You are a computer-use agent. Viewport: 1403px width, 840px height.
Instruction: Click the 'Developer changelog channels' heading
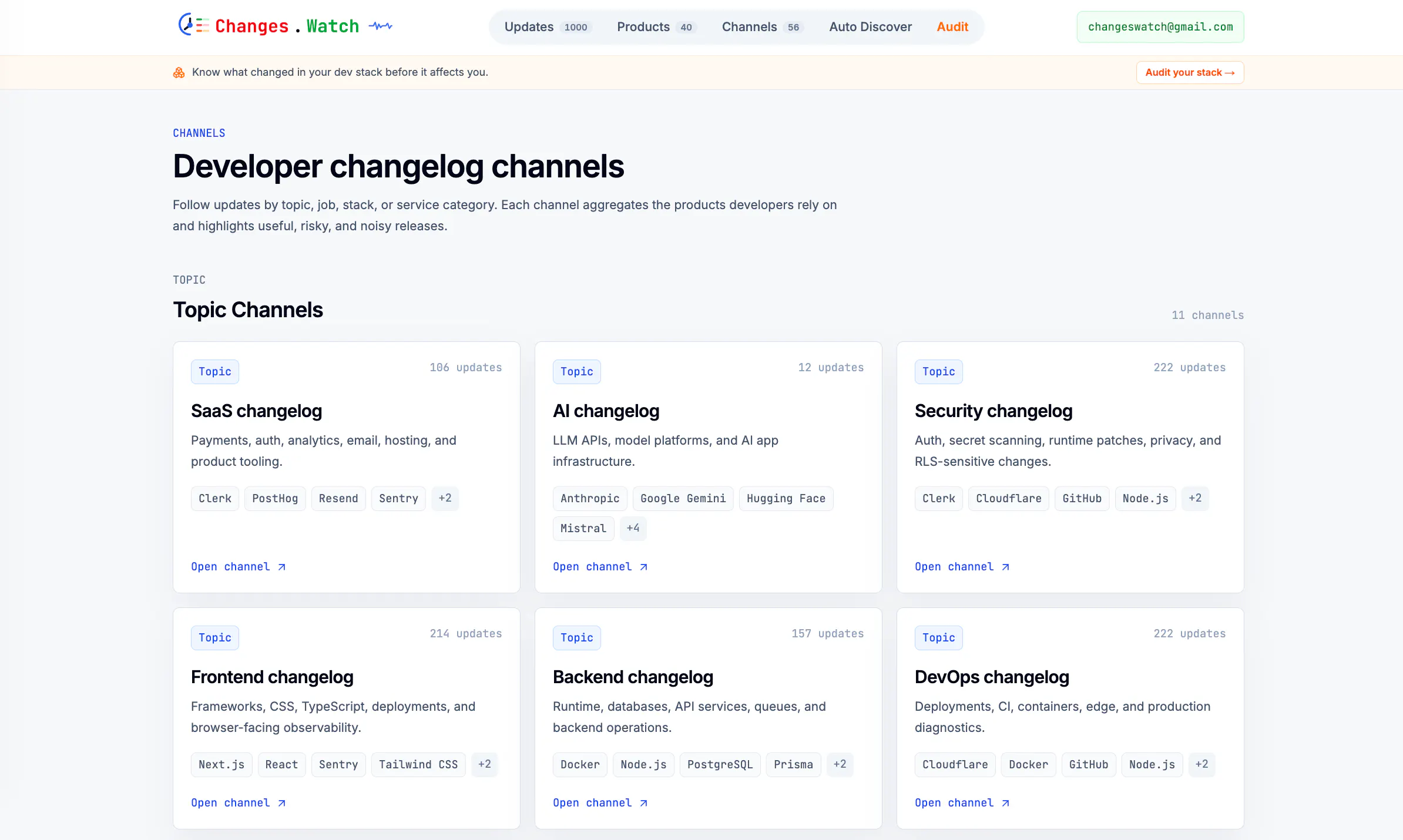pos(398,166)
